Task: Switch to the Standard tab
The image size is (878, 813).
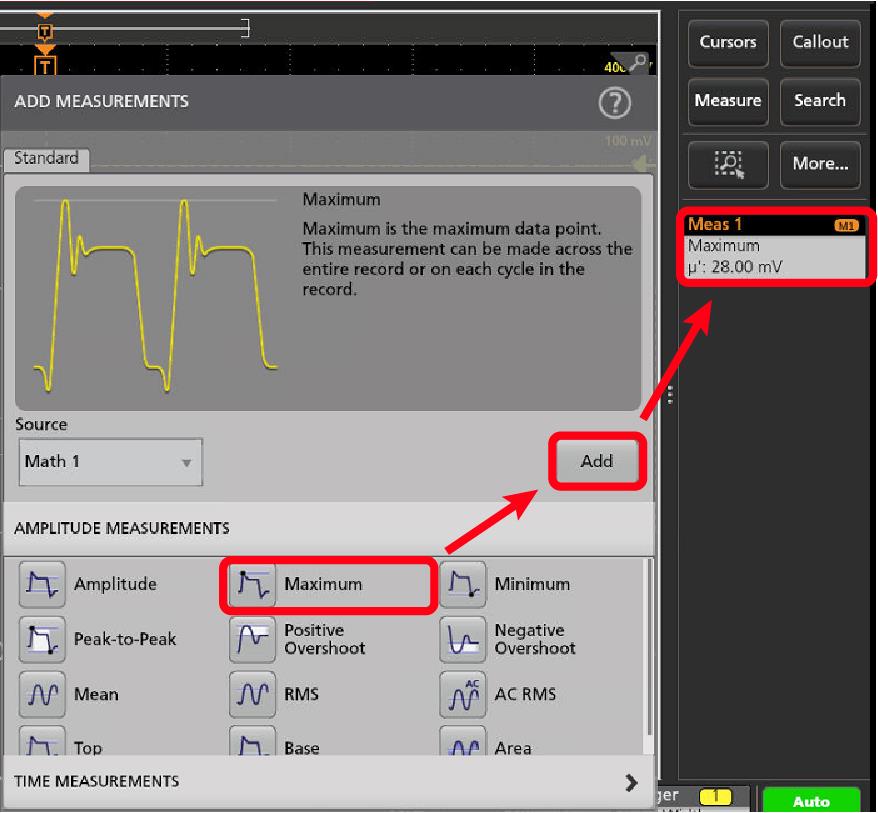Action: (46, 158)
